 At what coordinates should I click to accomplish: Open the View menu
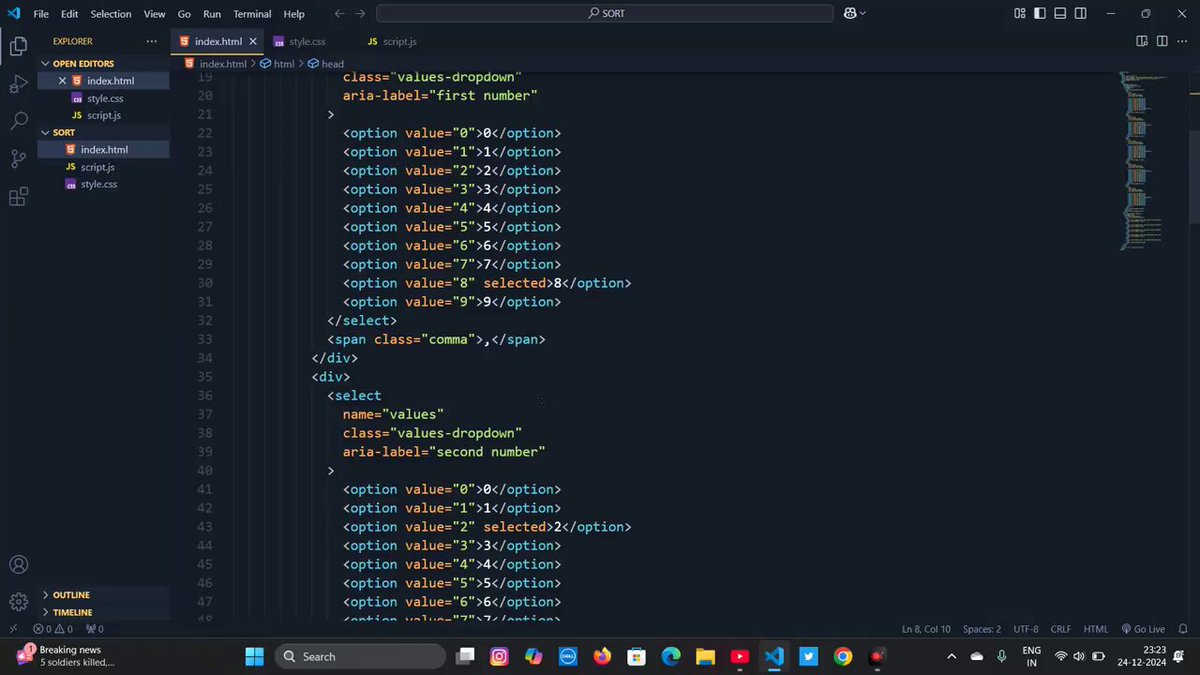pos(154,14)
